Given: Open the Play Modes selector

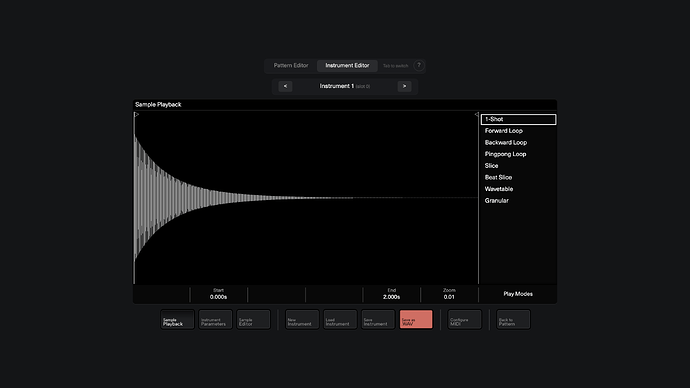Looking at the screenshot, I should pos(518,294).
